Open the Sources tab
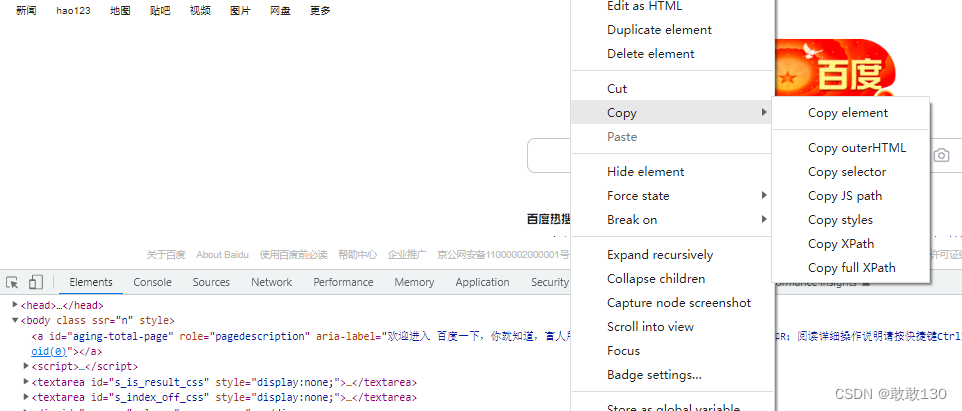 pos(211,282)
